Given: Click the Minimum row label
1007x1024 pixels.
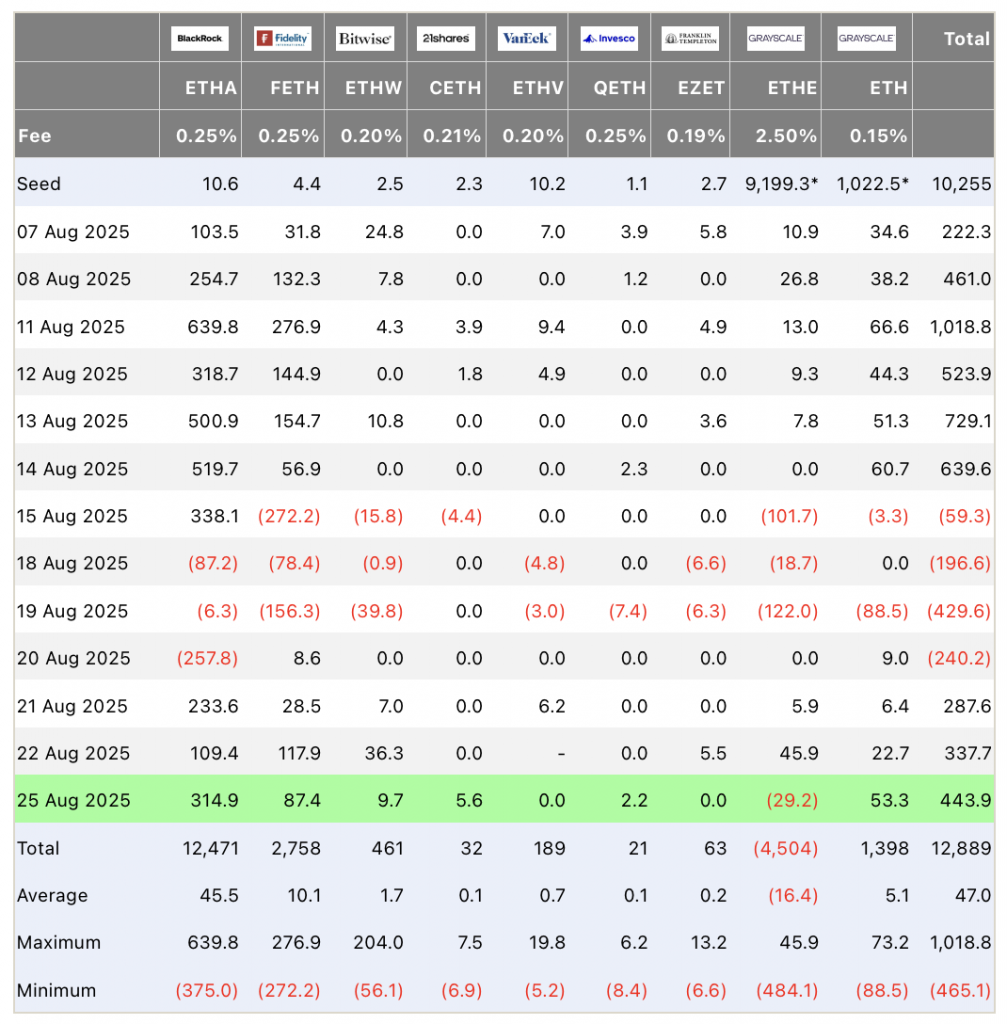Looking at the screenshot, I should (56, 990).
